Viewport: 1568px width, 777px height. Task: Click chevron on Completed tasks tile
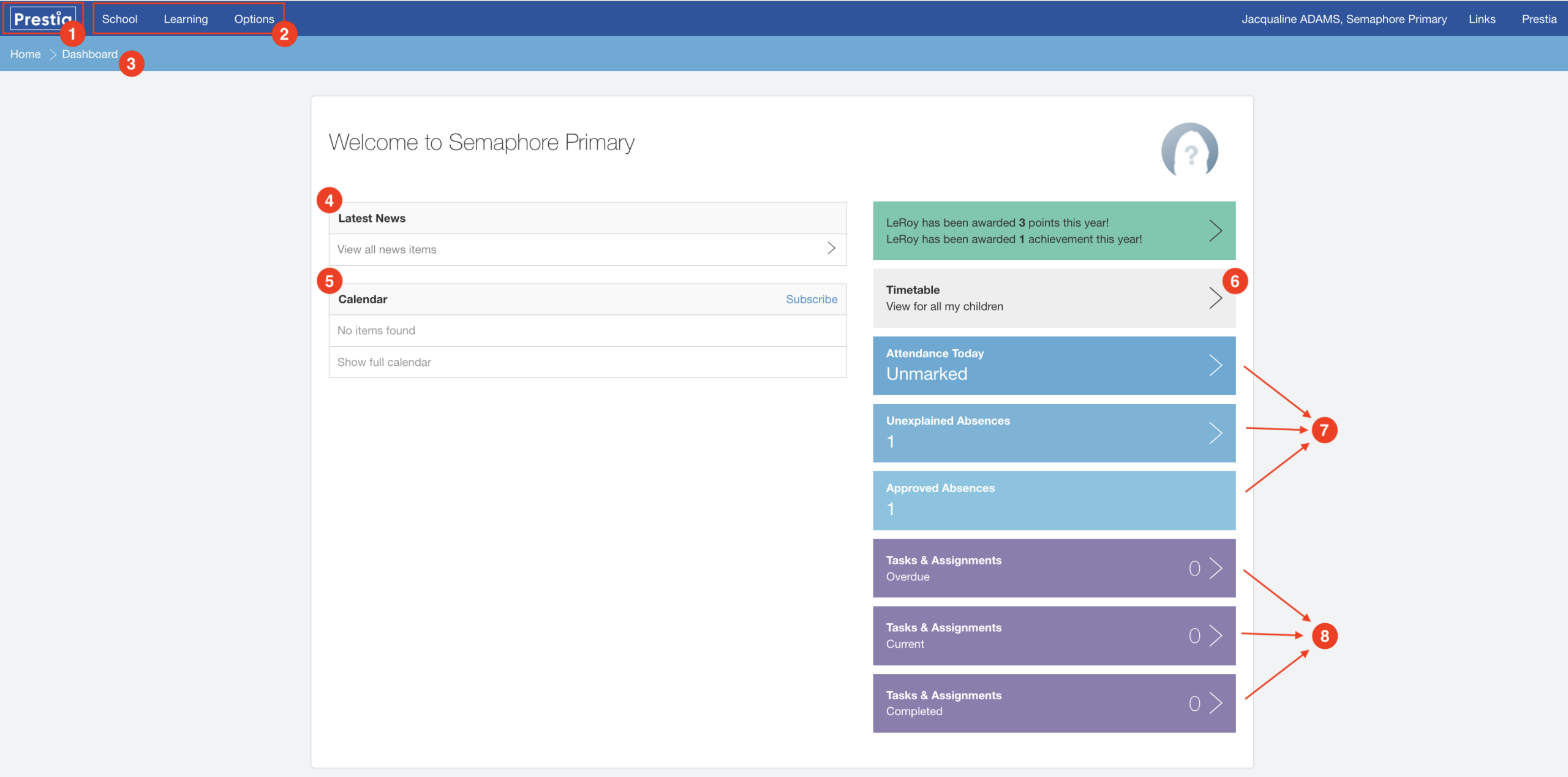click(1215, 703)
